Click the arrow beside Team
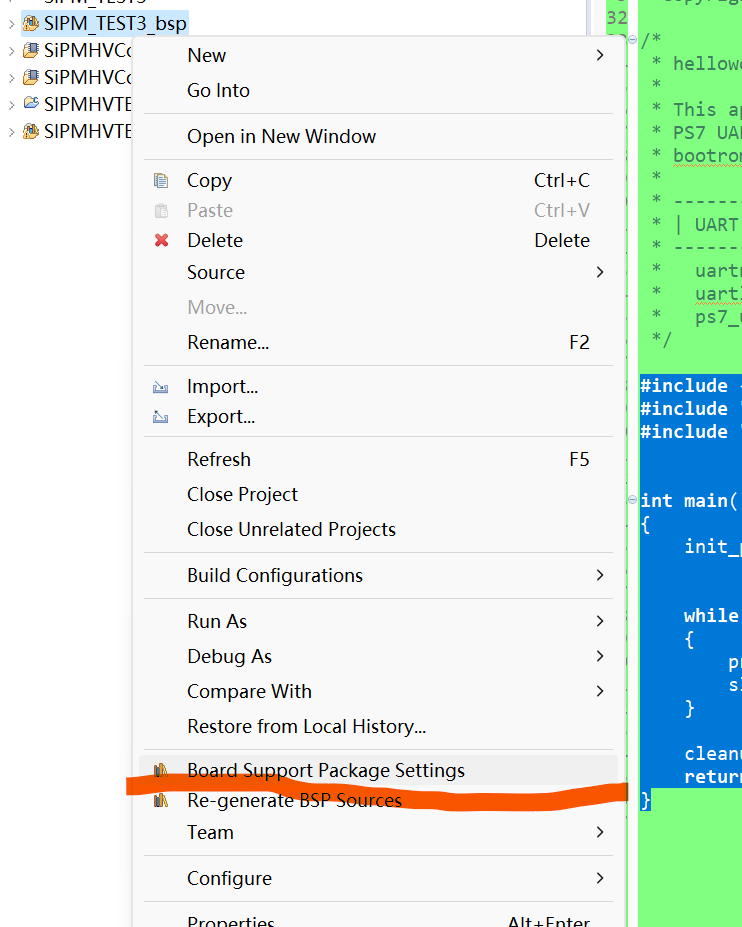The height and width of the screenshot is (927, 742). tap(600, 832)
